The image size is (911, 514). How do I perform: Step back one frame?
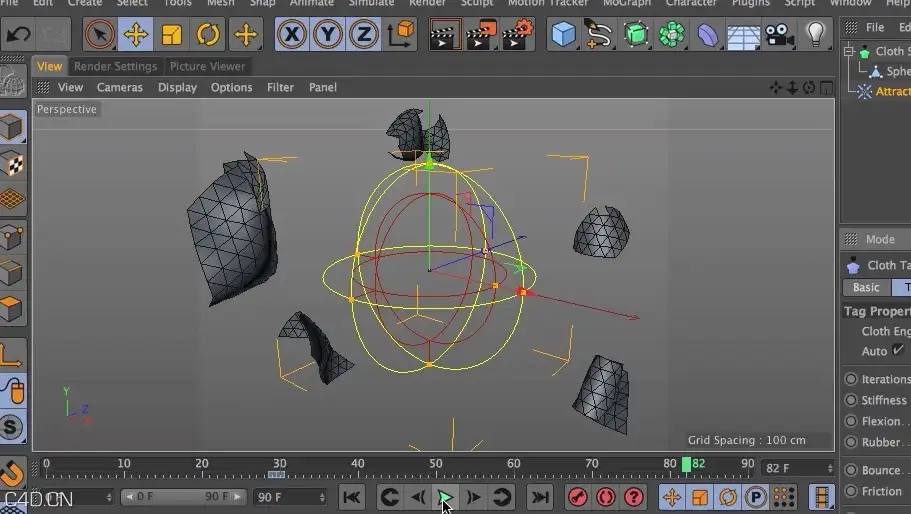tap(418, 497)
